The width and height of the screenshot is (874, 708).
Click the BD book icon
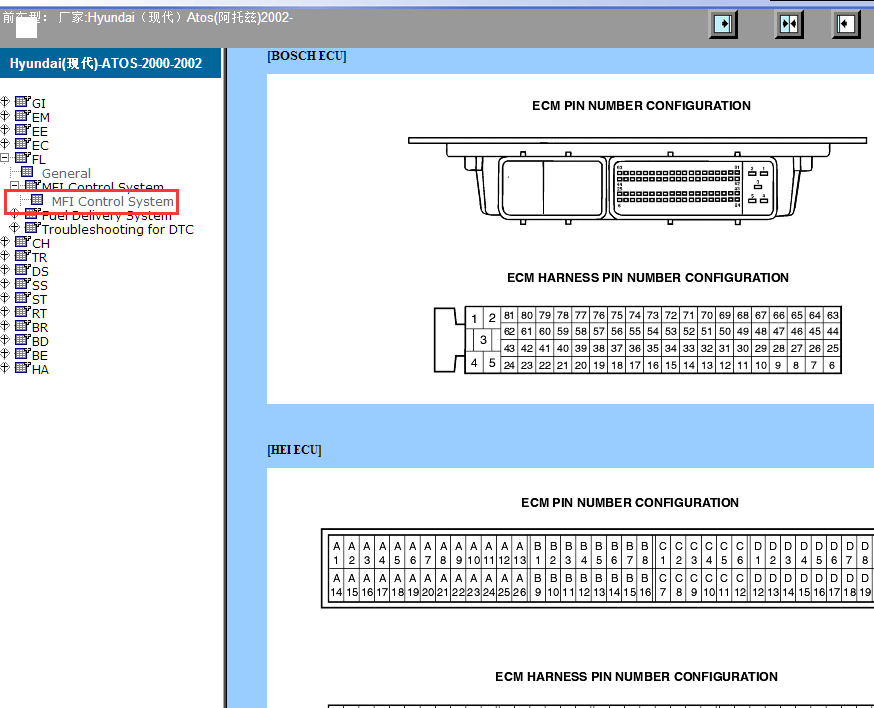tap(22, 339)
